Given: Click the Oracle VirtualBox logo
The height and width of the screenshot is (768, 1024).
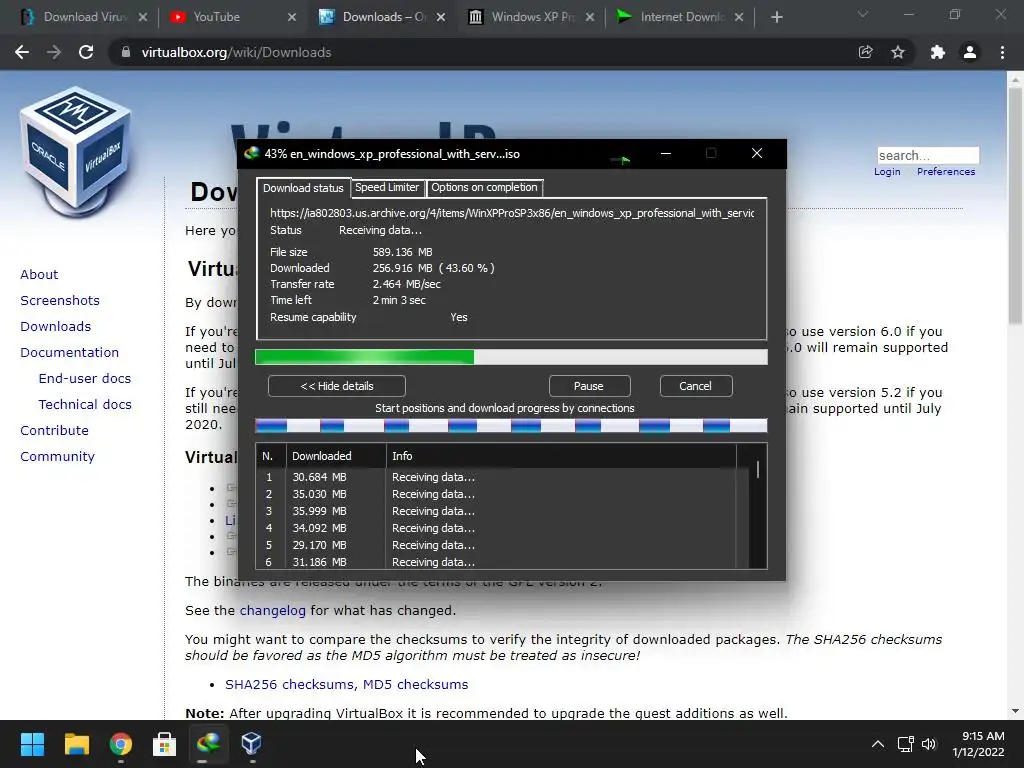Looking at the screenshot, I should [76, 150].
